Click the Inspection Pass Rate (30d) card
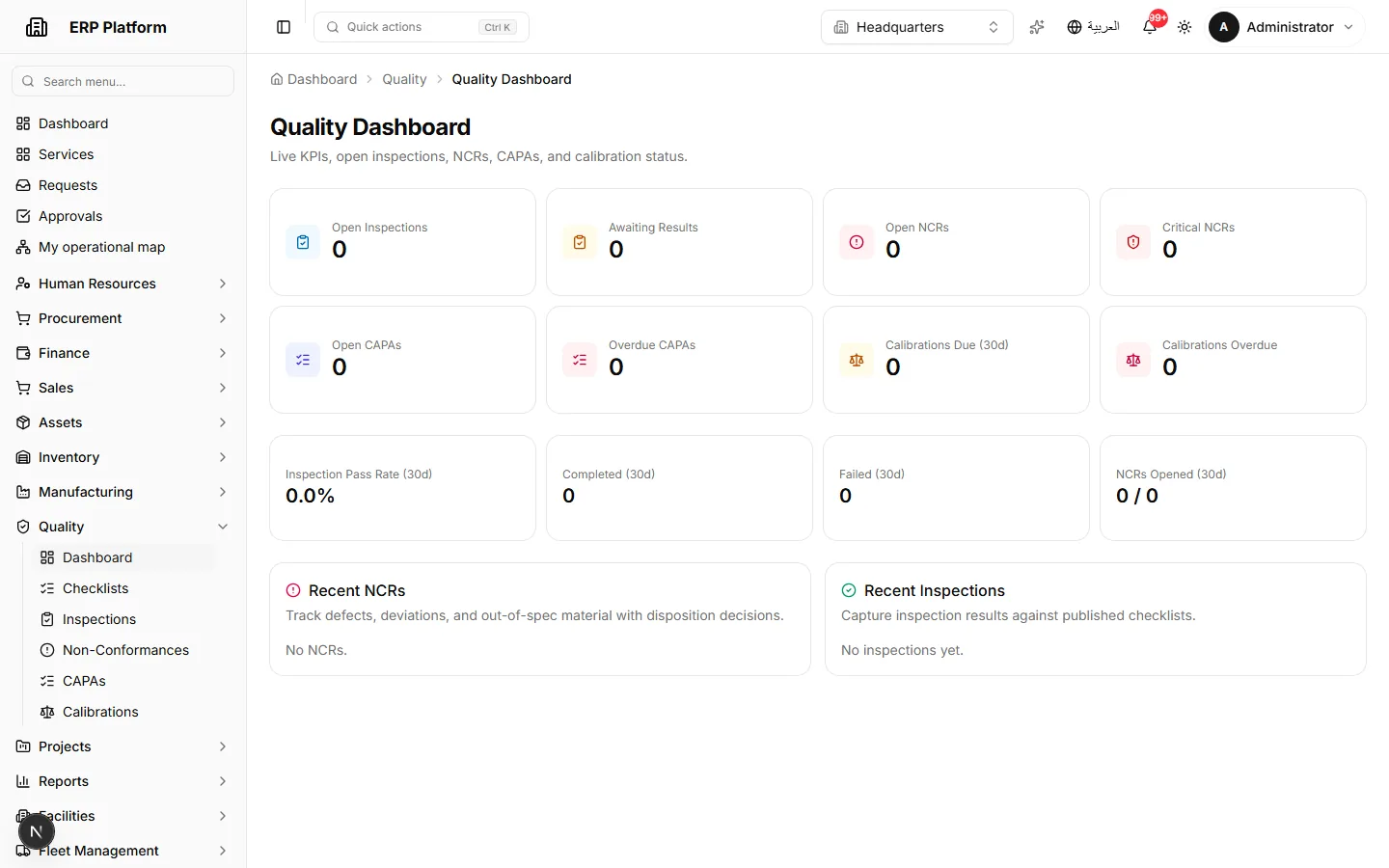 [x=402, y=488]
